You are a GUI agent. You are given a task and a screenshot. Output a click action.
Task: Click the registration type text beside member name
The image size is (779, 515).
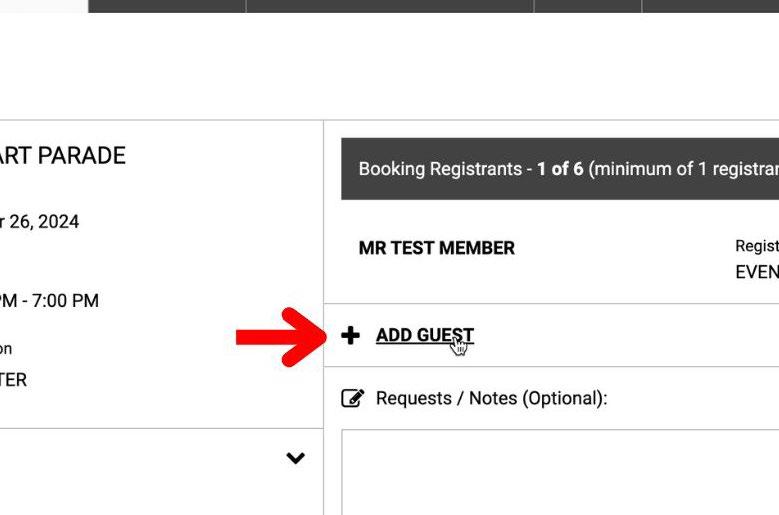(x=757, y=258)
